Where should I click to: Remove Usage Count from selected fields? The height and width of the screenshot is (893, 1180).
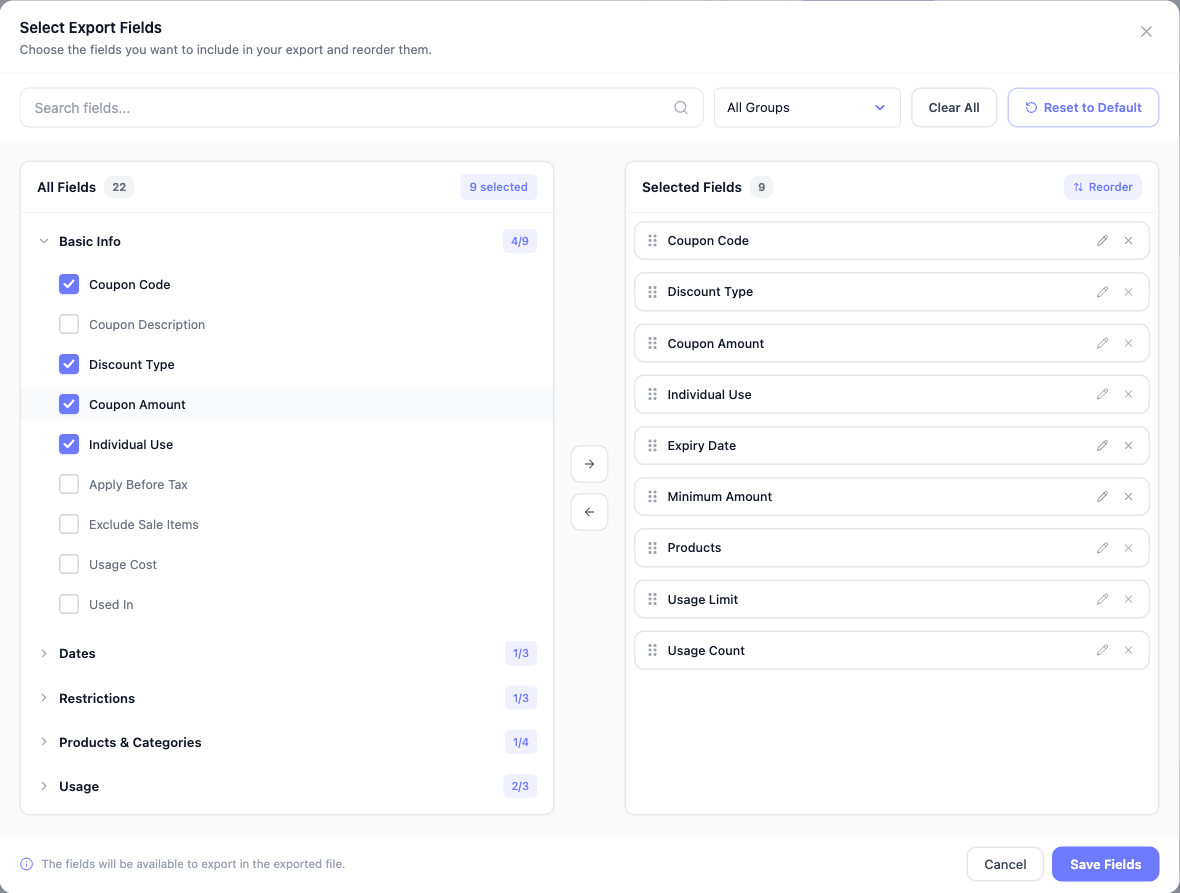click(1128, 650)
